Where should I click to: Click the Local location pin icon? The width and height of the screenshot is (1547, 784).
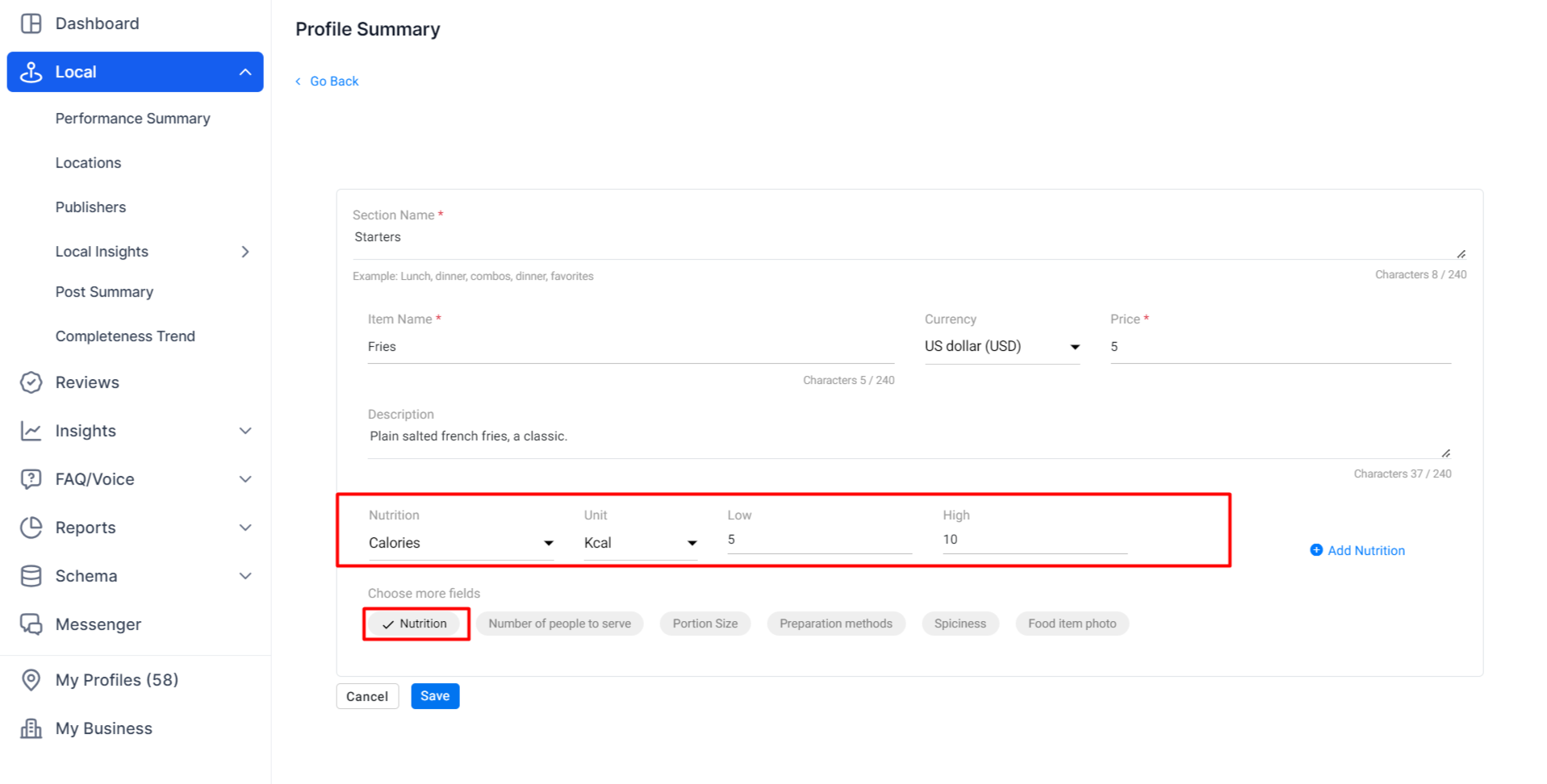pyautogui.click(x=31, y=72)
